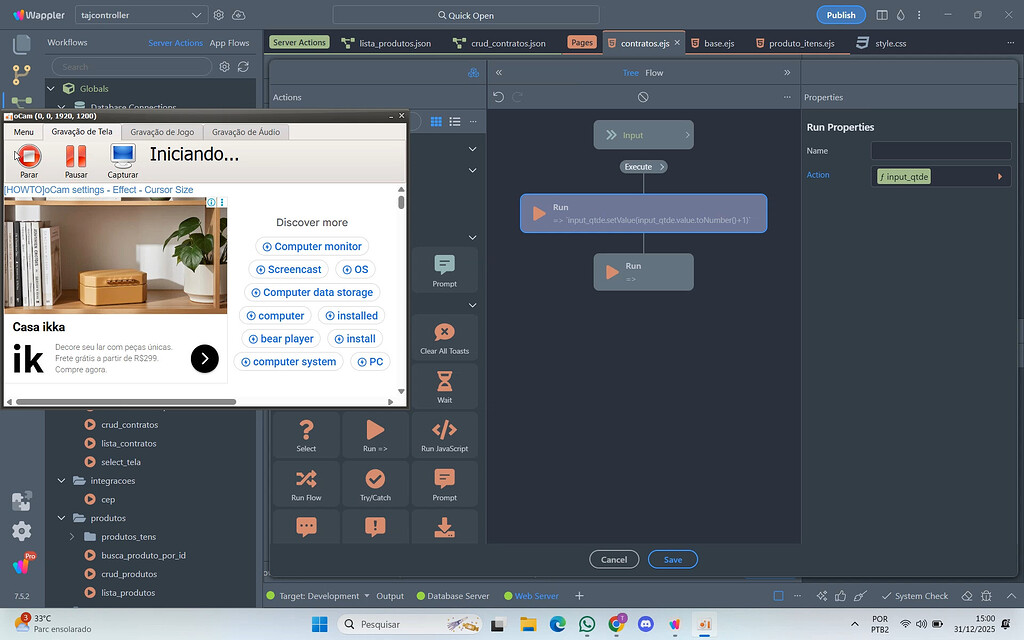
Task: Pause recording with oCam Pausar button
Action: click(x=76, y=161)
